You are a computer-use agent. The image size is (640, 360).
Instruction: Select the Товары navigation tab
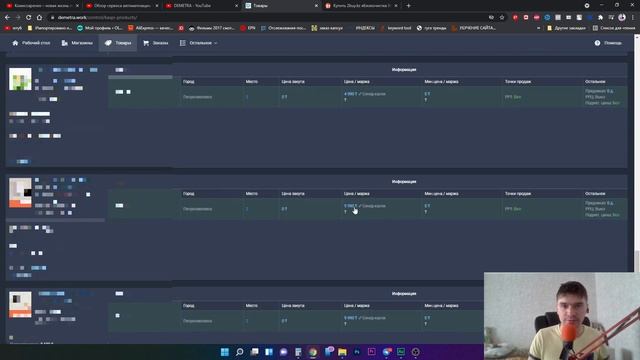118,43
